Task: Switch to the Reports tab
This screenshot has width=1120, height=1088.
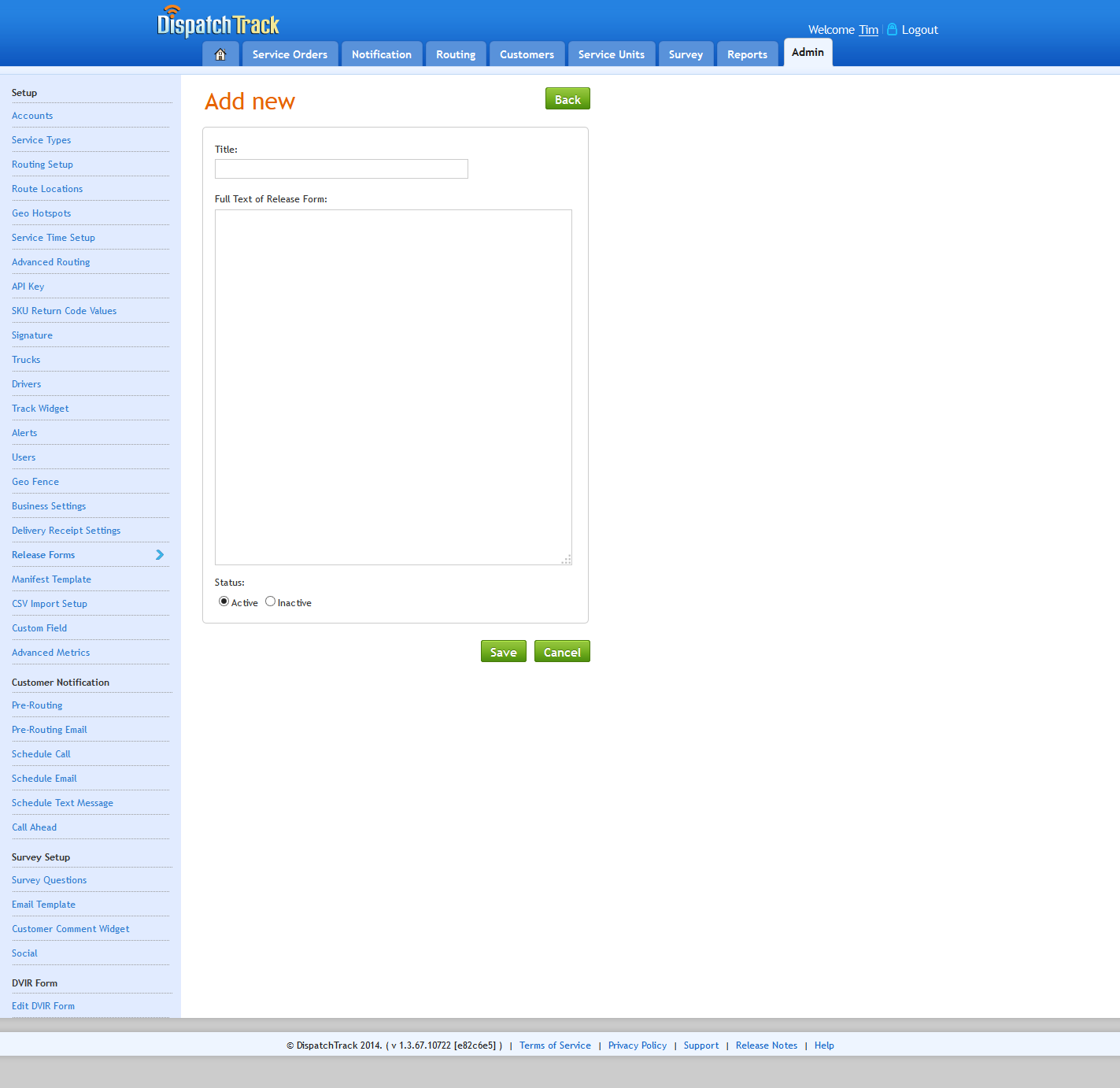Action: point(746,54)
